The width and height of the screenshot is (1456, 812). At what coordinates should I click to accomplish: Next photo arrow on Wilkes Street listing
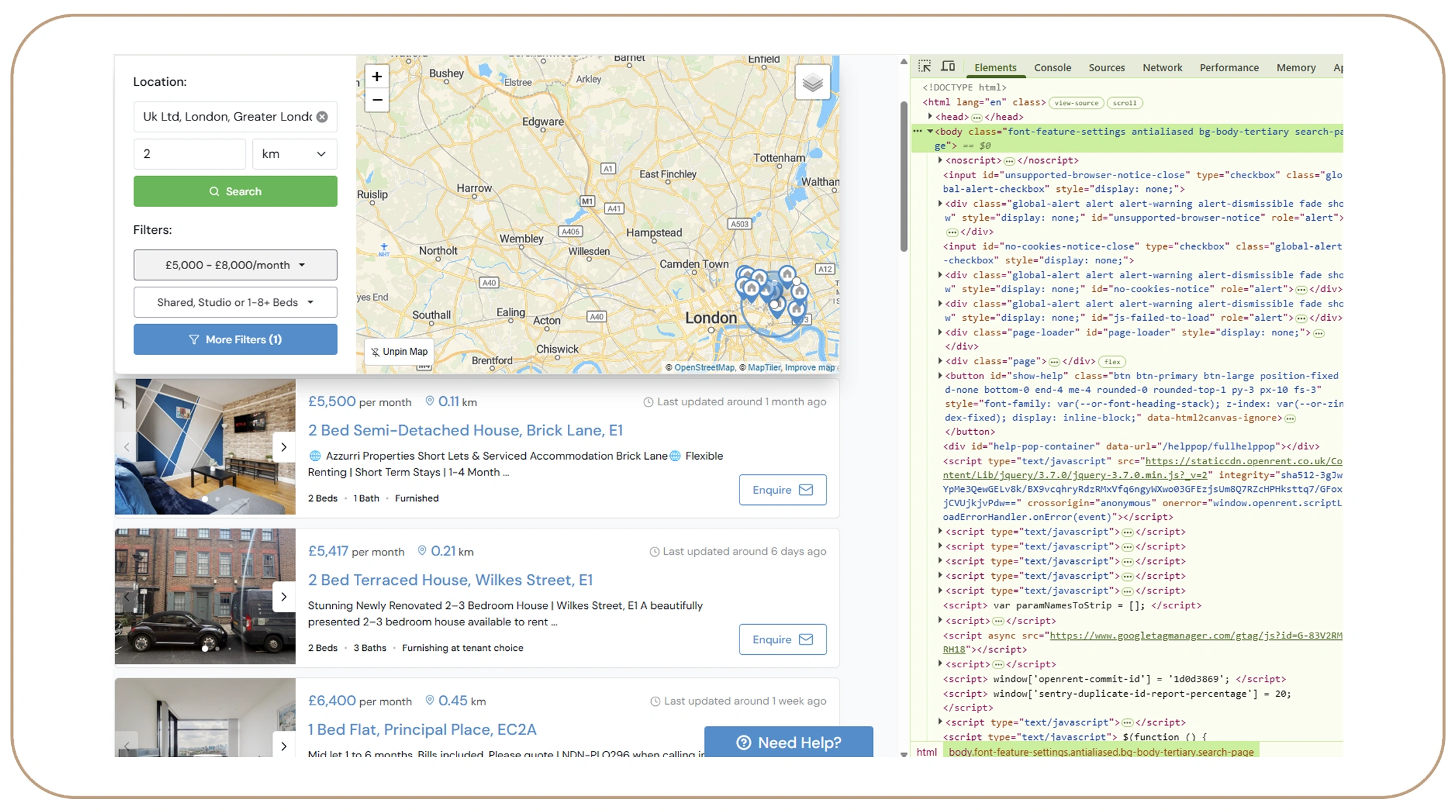click(284, 597)
